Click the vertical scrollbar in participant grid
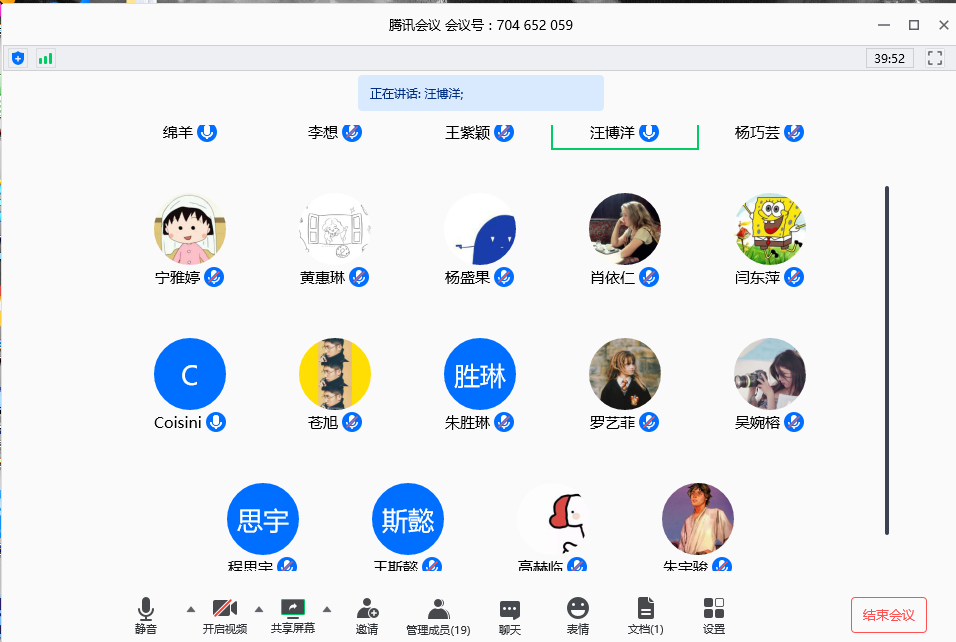Screen dimensions: 956x642 (887, 360)
